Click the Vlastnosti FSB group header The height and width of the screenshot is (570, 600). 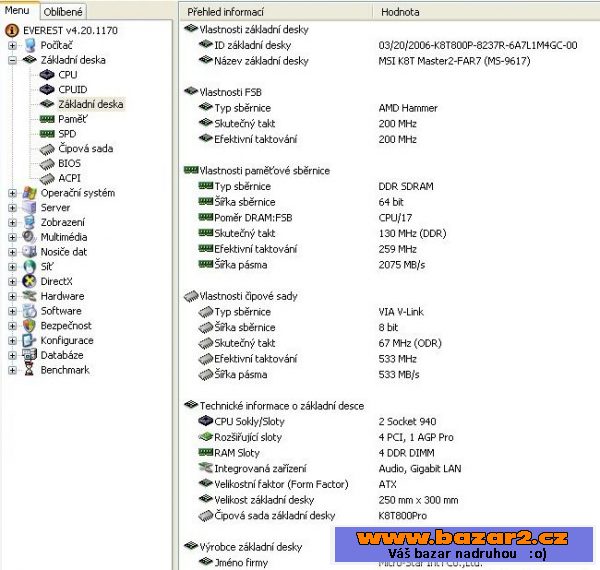pos(223,92)
